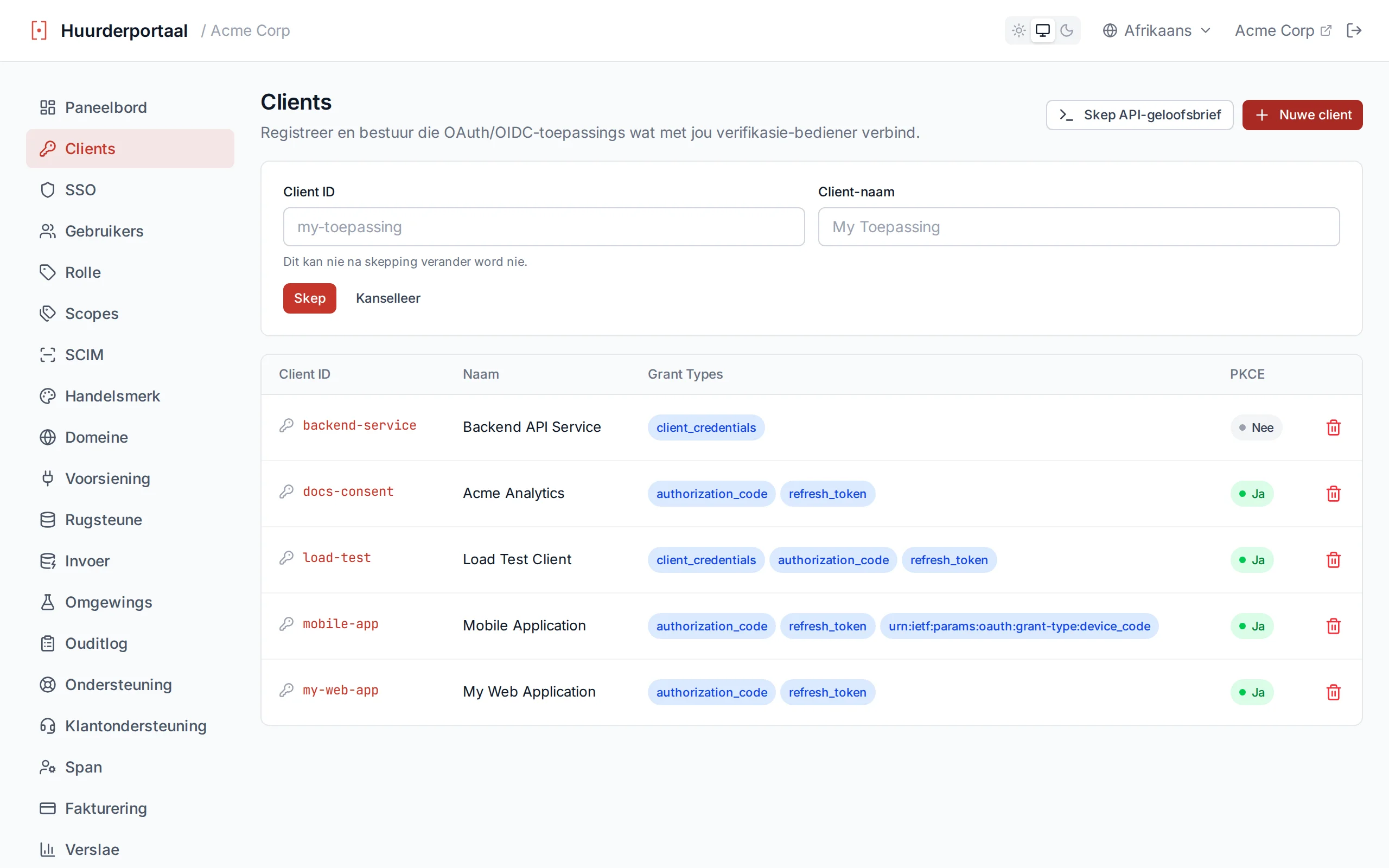
Task: Click Load Test Client name cell
Action: point(517,559)
